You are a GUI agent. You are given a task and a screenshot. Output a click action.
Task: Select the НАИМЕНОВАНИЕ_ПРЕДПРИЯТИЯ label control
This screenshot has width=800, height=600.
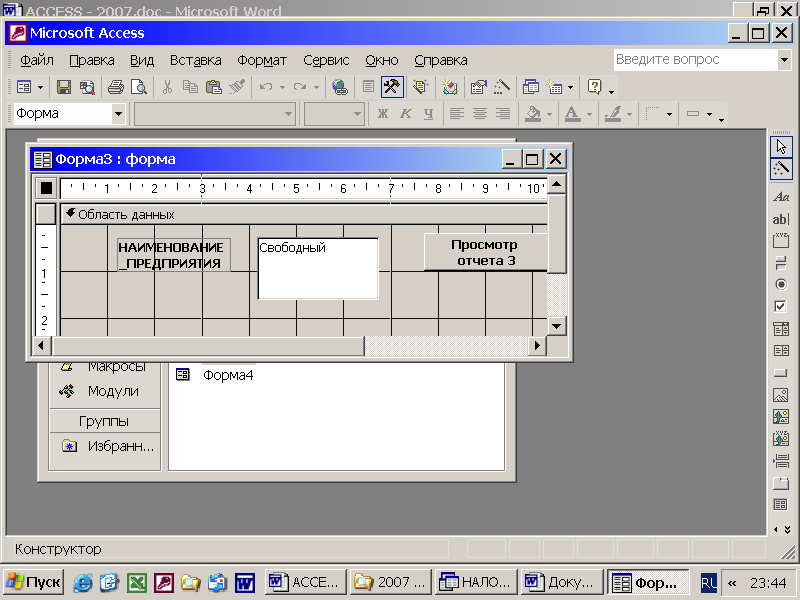point(173,255)
